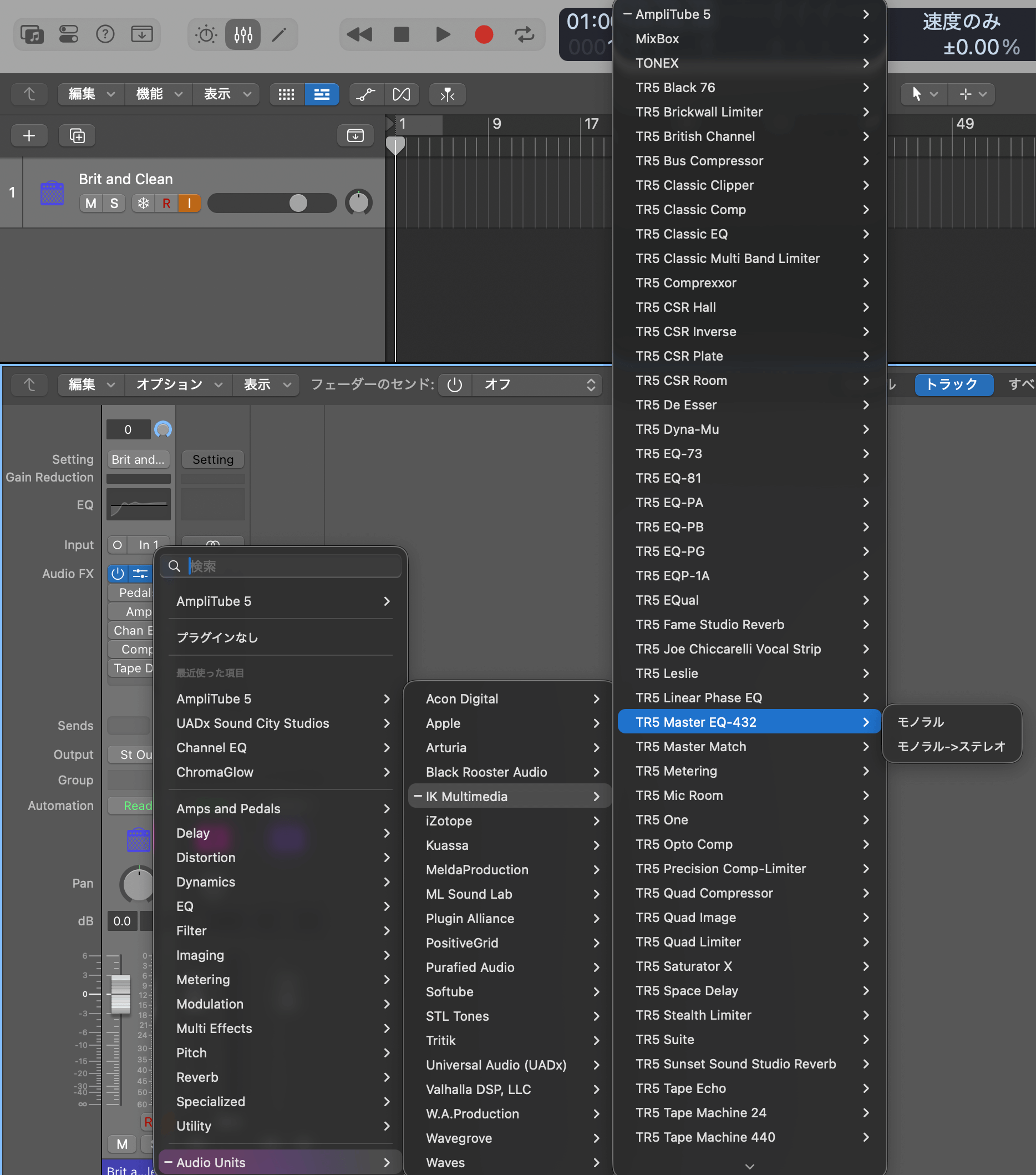Screen dimensions: 1036x1175
Task: Switch to grid view icon in toolbar
Action: coord(286,94)
